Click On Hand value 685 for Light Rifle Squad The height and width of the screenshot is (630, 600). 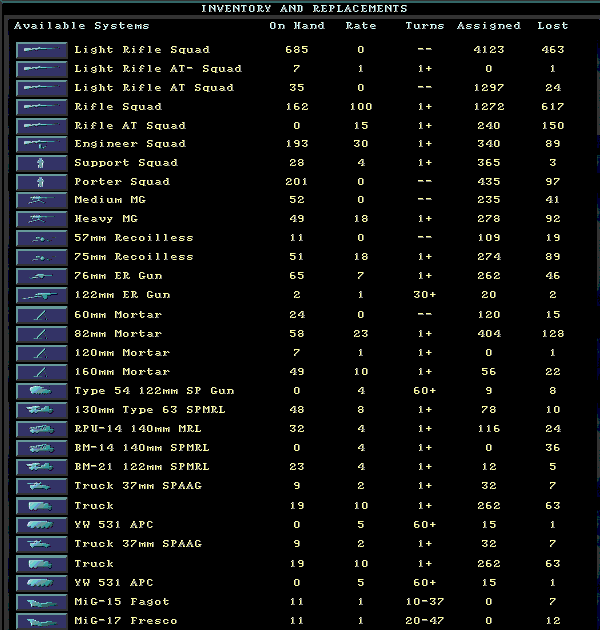[x=297, y=50]
